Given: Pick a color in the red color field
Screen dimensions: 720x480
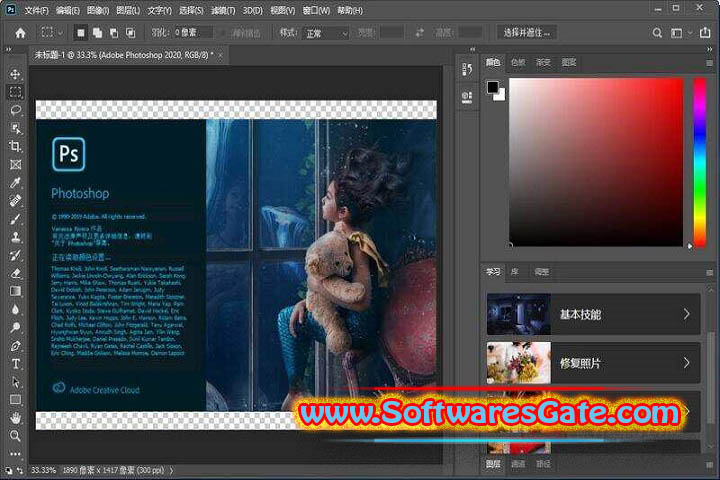Looking at the screenshot, I should click(x=596, y=162).
